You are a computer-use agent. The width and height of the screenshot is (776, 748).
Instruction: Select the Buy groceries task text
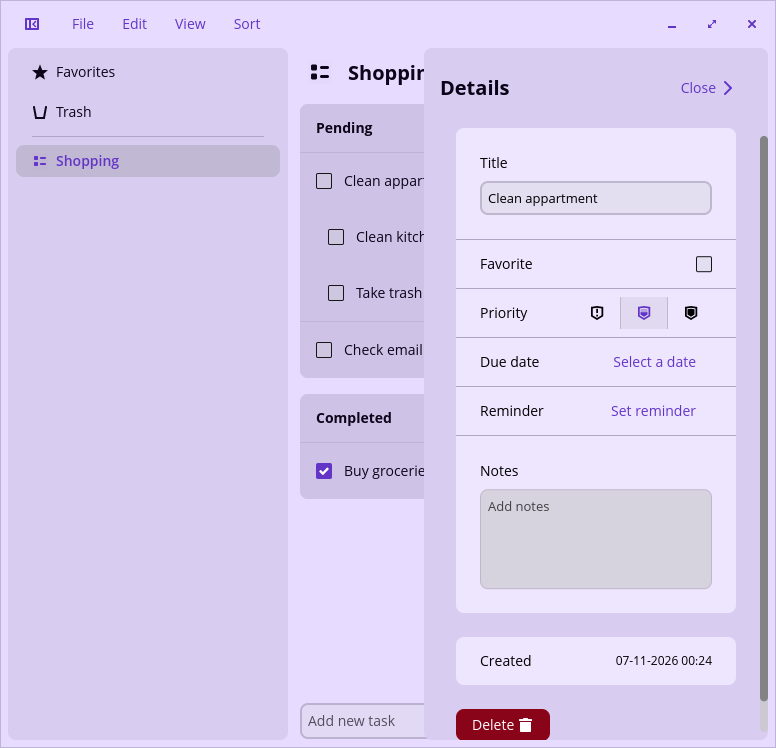(x=384, y=471)
